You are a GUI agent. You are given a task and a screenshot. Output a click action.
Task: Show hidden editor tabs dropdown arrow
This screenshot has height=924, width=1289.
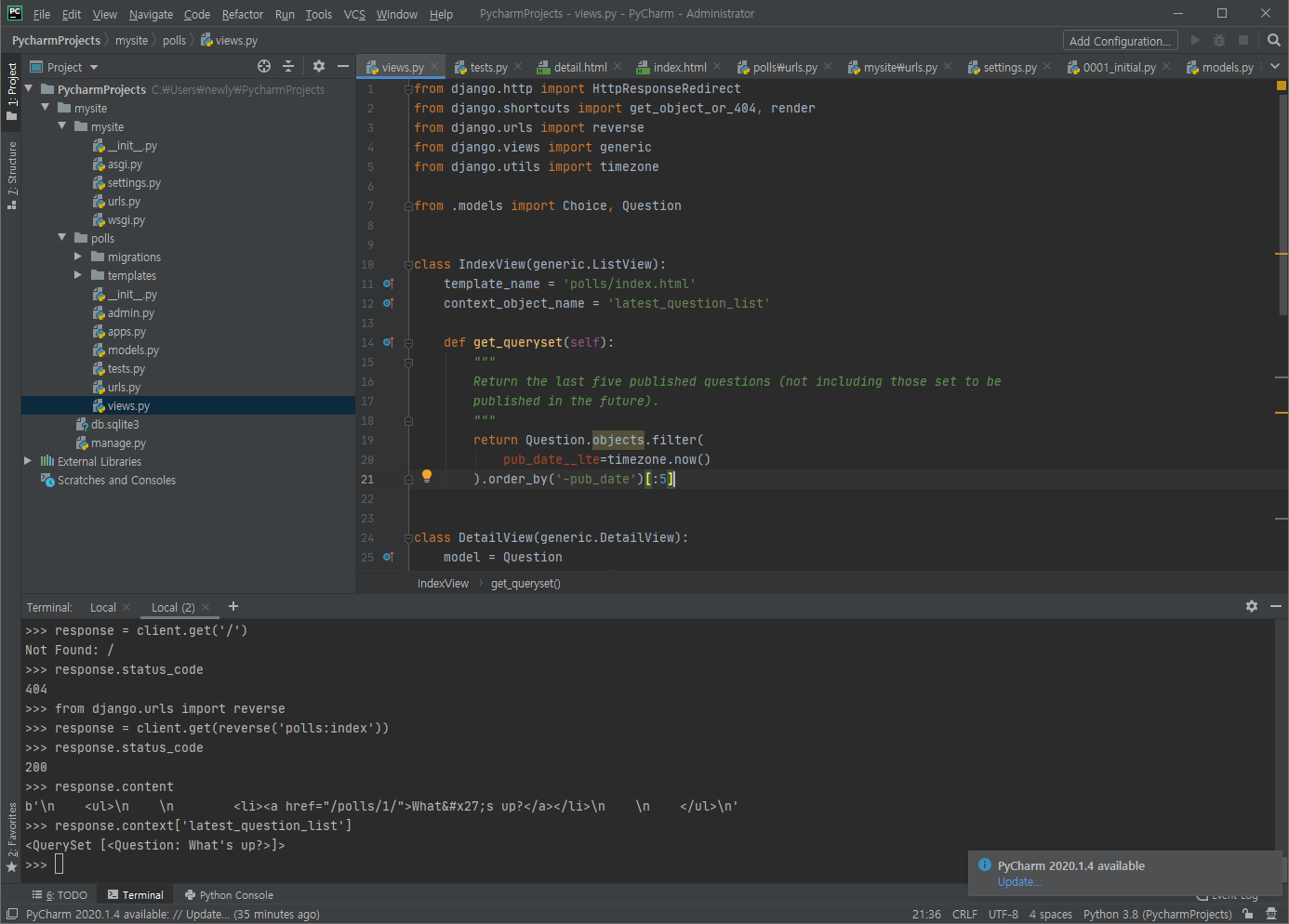(1275, 66)
